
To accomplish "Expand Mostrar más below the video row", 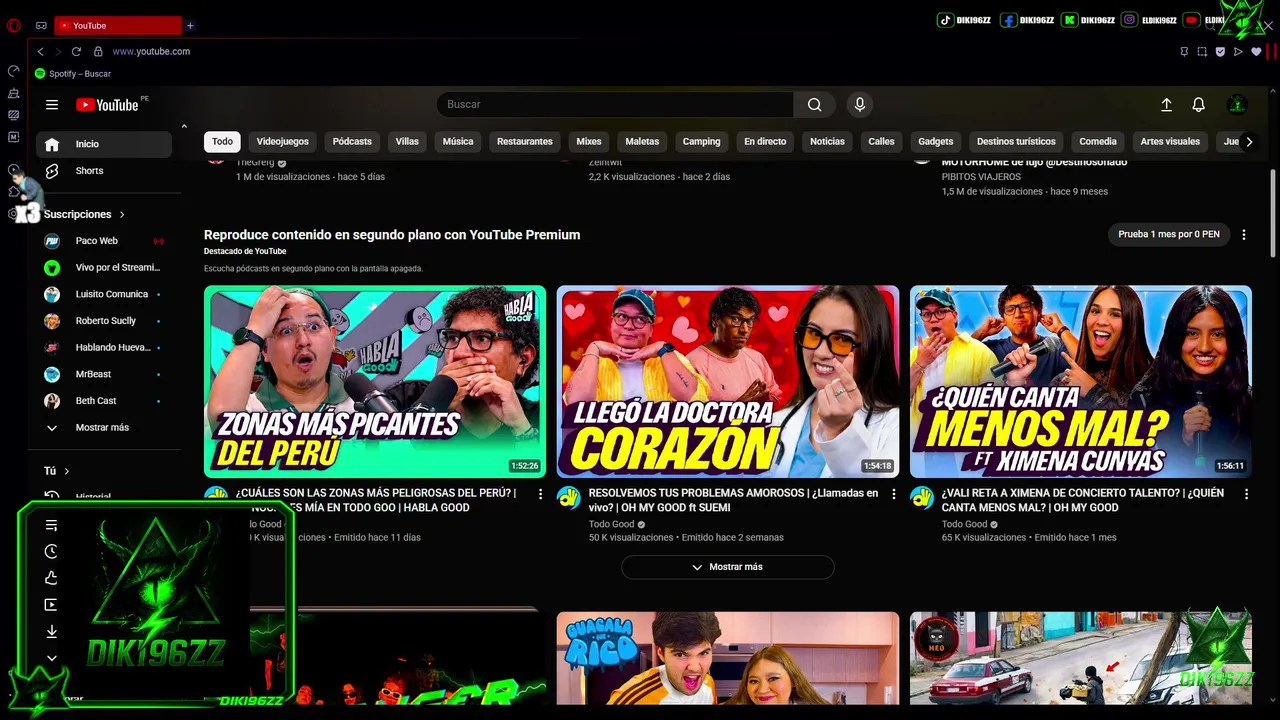I will [x=728, y=567].
